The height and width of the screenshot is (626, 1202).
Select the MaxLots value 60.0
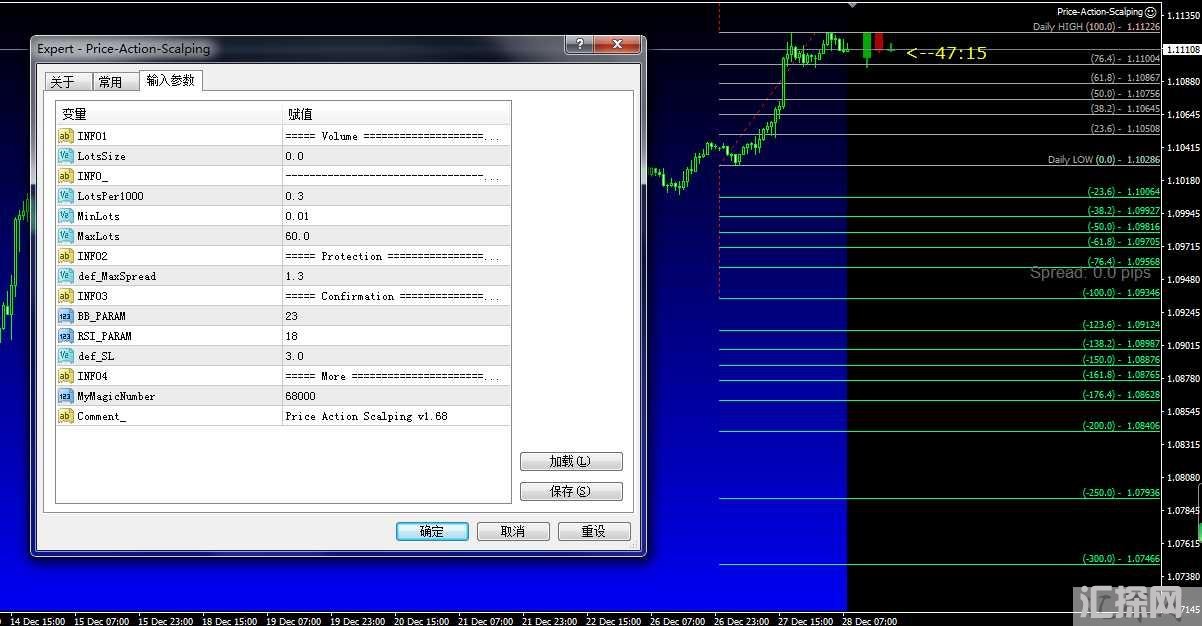[x=297, y=236]
